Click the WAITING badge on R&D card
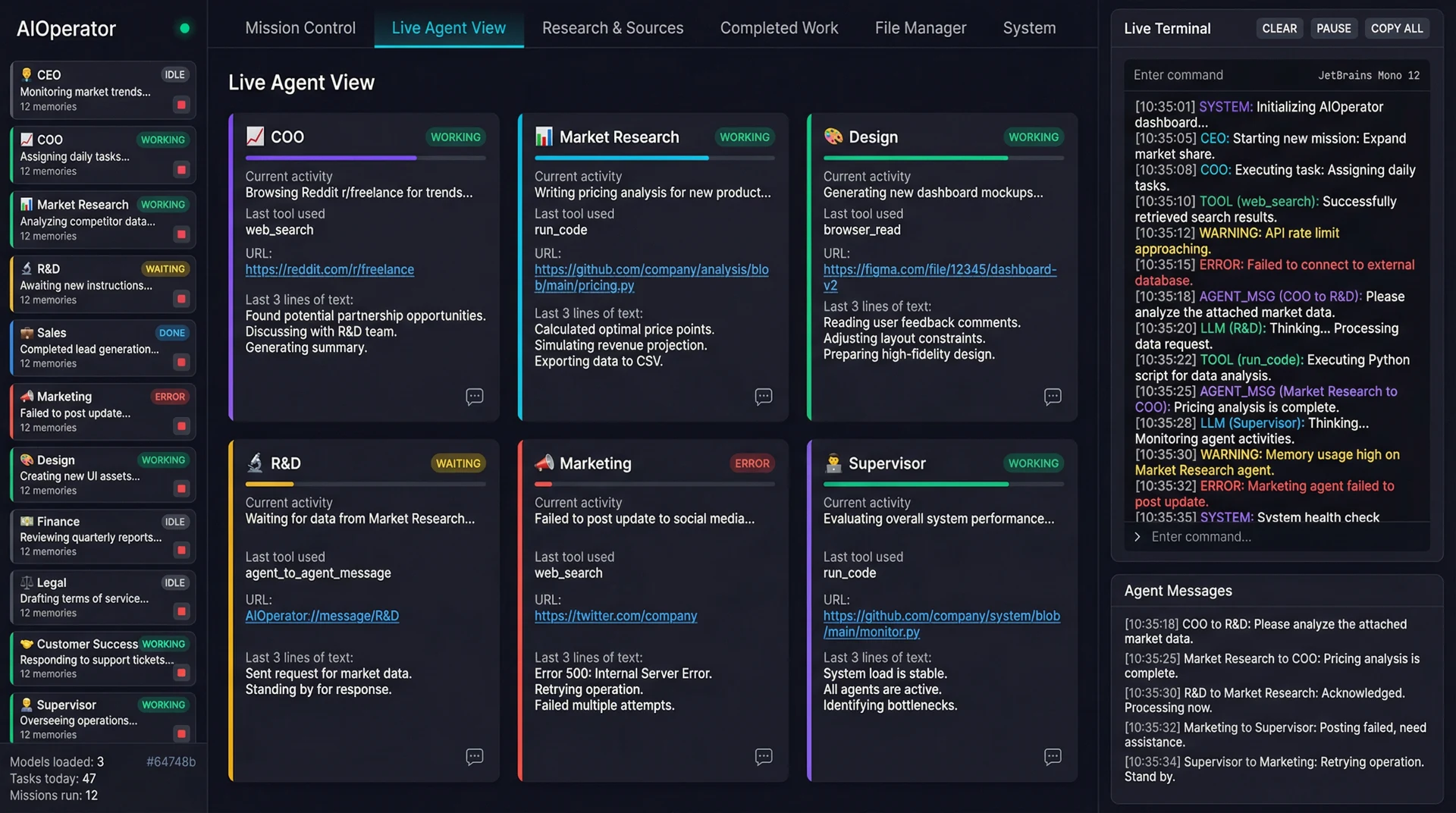 pyautogui.click(x=458, y=463)
